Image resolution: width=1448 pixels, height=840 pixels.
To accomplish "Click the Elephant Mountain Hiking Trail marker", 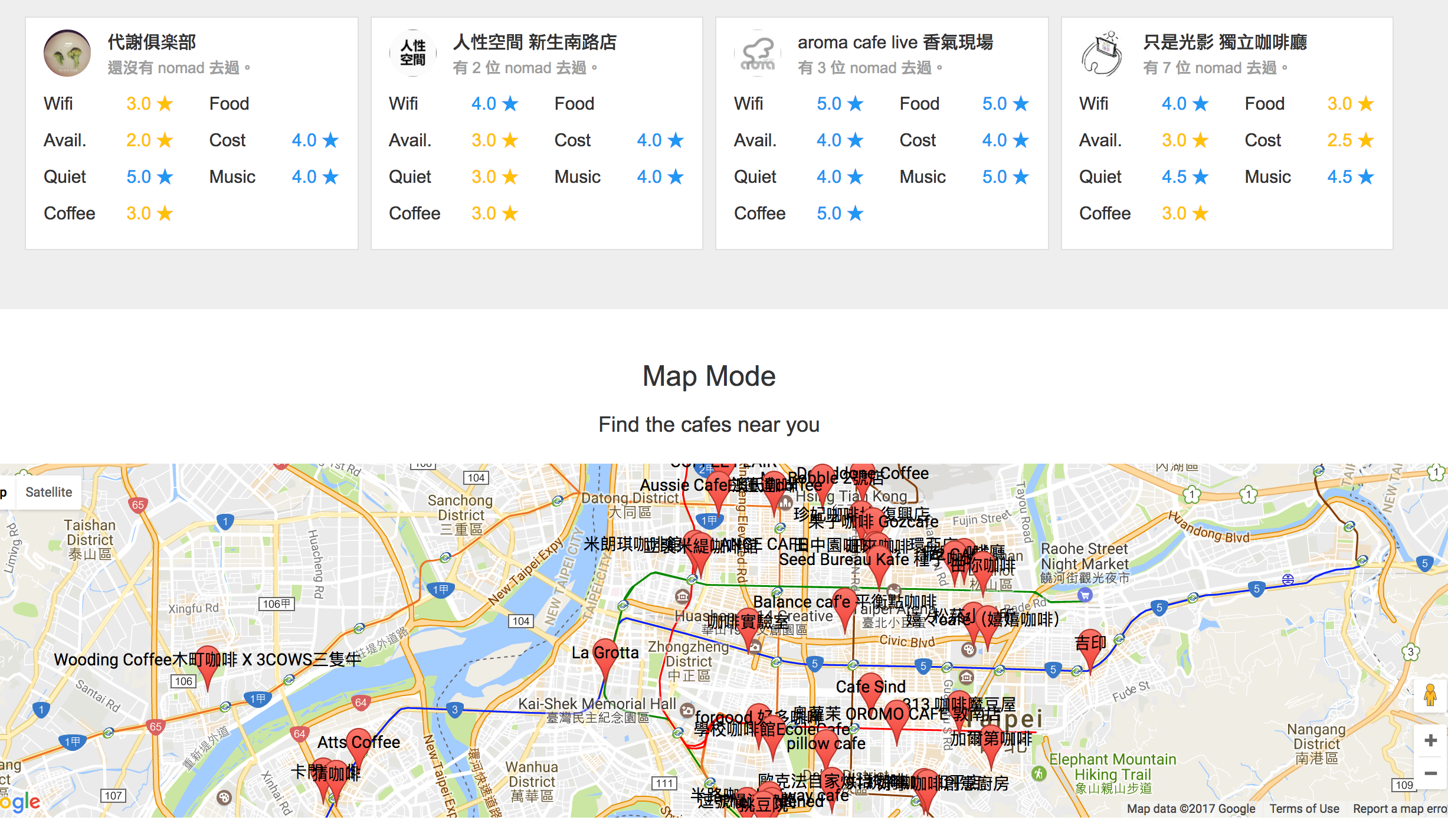I will [1039, 773].
